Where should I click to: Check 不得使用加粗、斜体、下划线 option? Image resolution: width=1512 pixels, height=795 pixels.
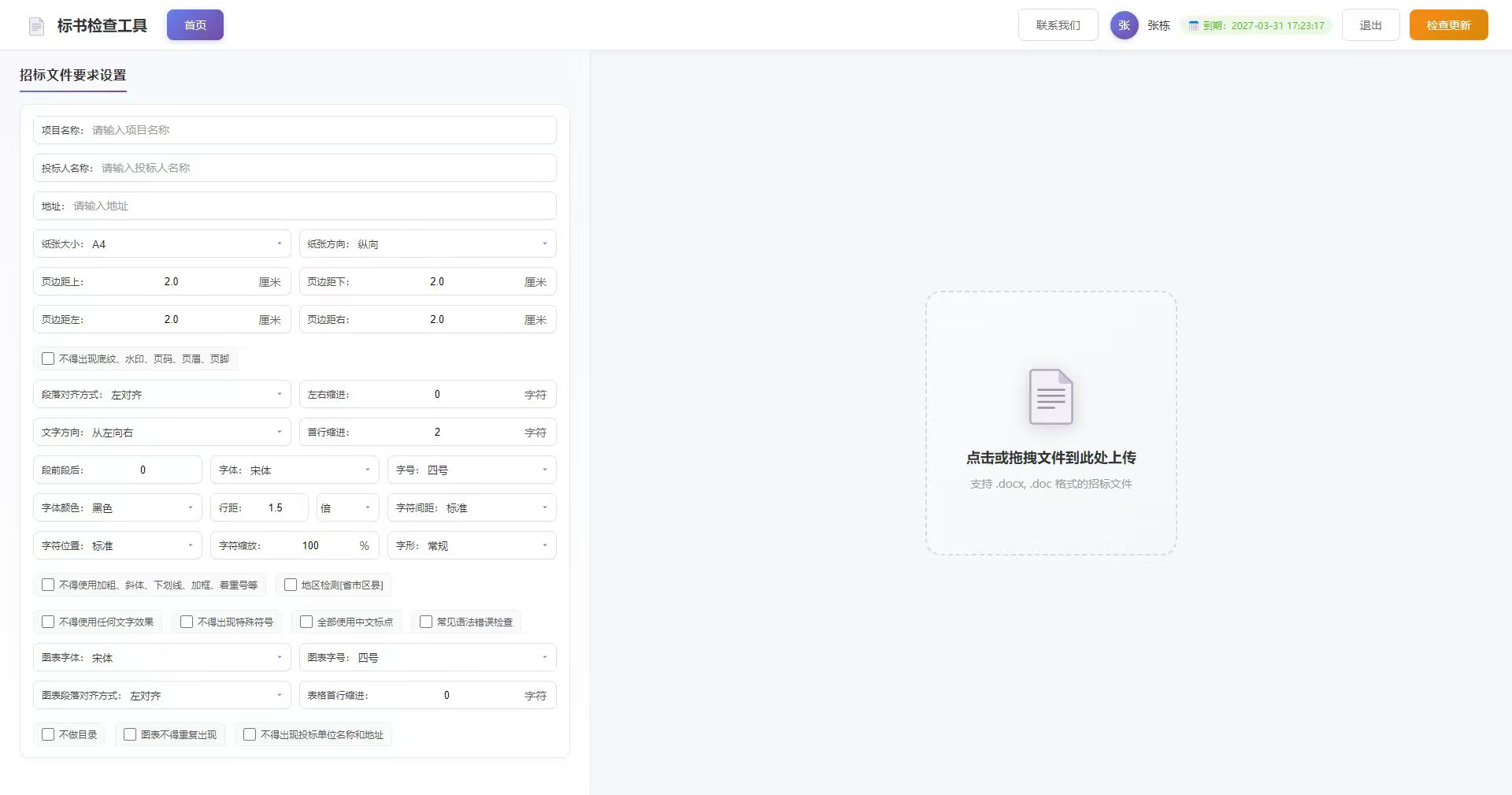(x=48, y=585)
